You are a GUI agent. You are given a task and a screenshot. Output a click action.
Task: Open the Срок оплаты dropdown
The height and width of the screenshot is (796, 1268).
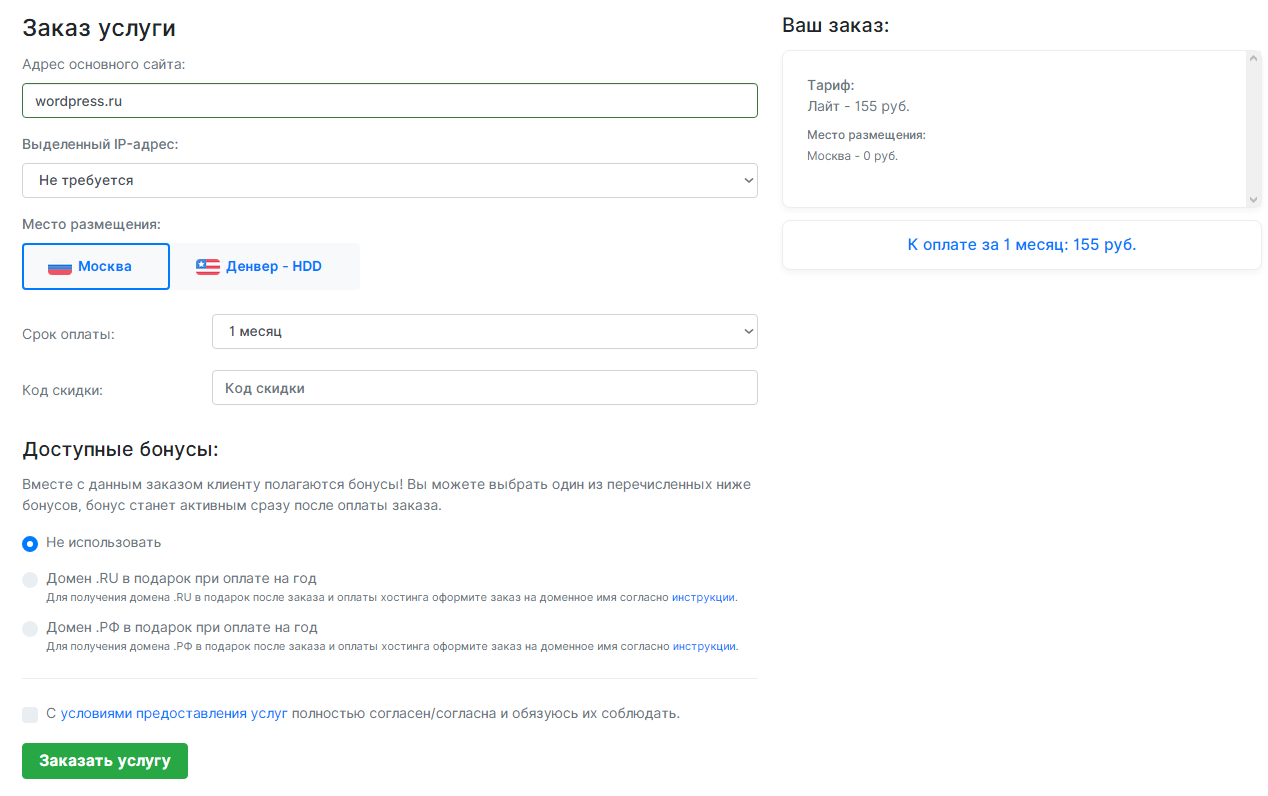pos(485,332)
